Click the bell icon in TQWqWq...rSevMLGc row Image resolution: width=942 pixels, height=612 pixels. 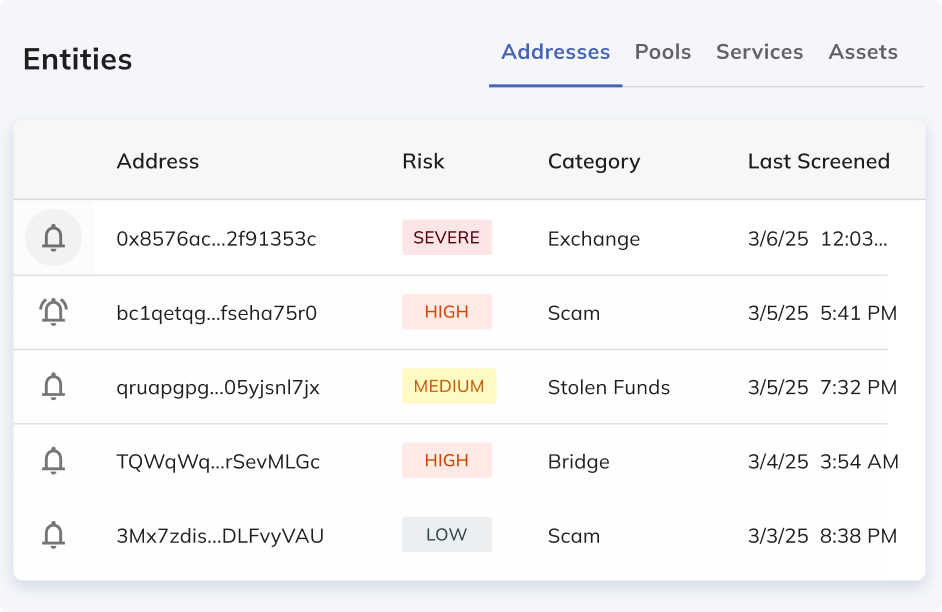[x=53, y=461]
